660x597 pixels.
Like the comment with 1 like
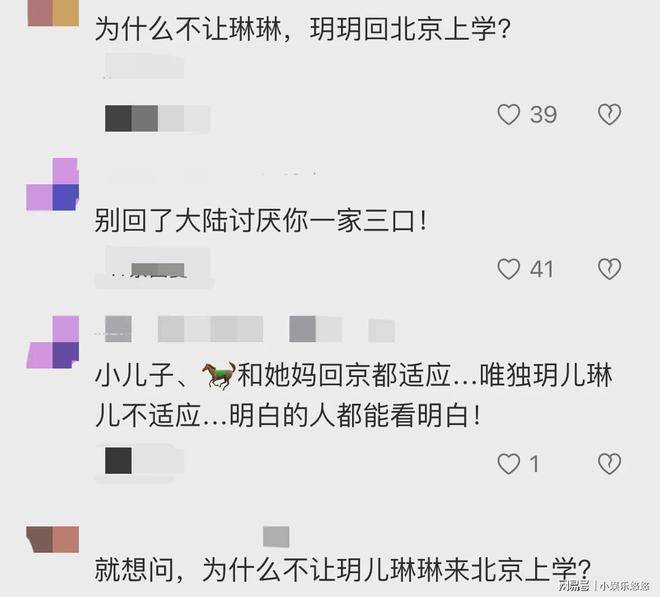click(508, 464)
